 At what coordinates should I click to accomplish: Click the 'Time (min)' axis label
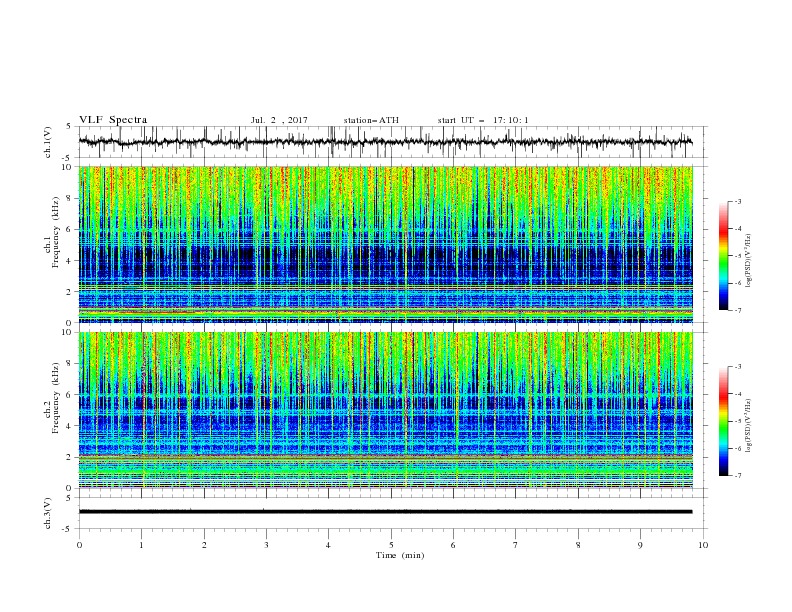pyautogui.click(x=400, y=555)
